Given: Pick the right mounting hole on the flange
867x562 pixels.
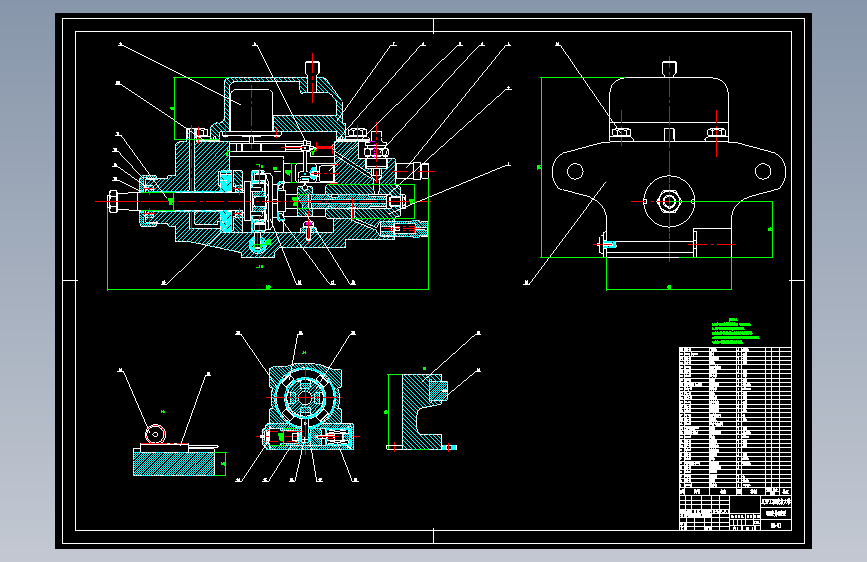Looking at the screenshot, I should [x=763, y=171].
